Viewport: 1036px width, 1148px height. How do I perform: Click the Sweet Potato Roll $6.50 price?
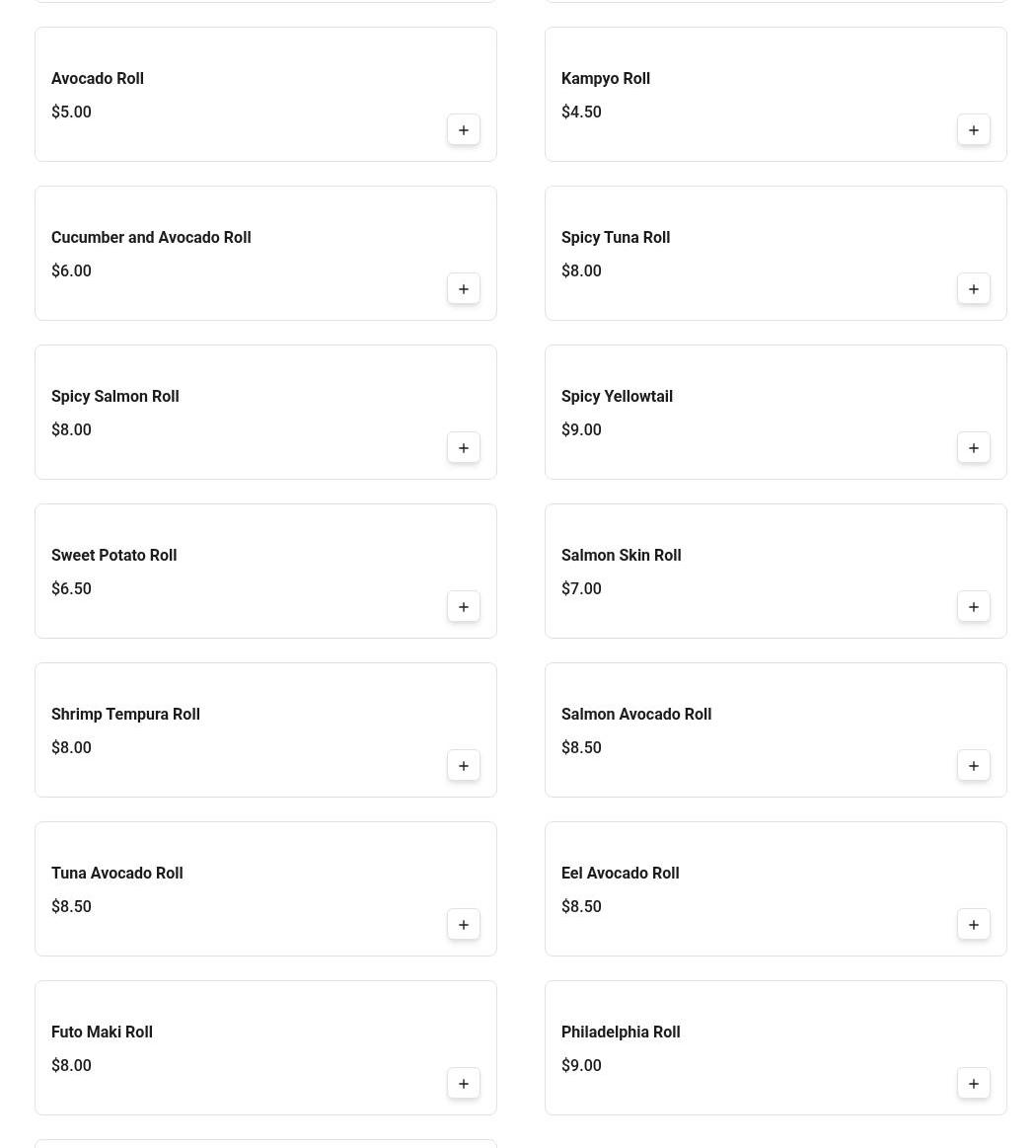71,588
